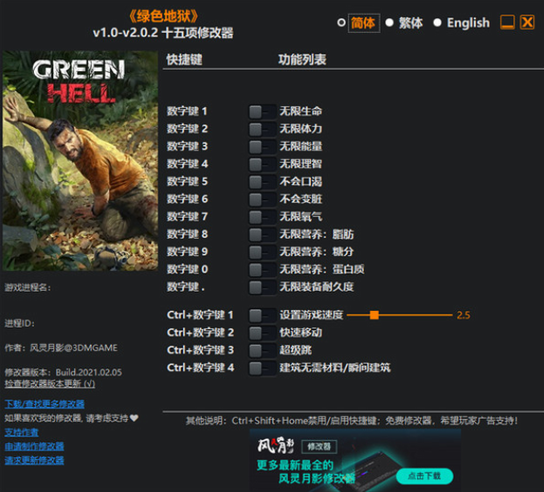Image resolution: width=544 pixels, height=492 pixels.
Task: Click the 修改器版本 Build.2021.02.05 text
Action: (63, 373)
